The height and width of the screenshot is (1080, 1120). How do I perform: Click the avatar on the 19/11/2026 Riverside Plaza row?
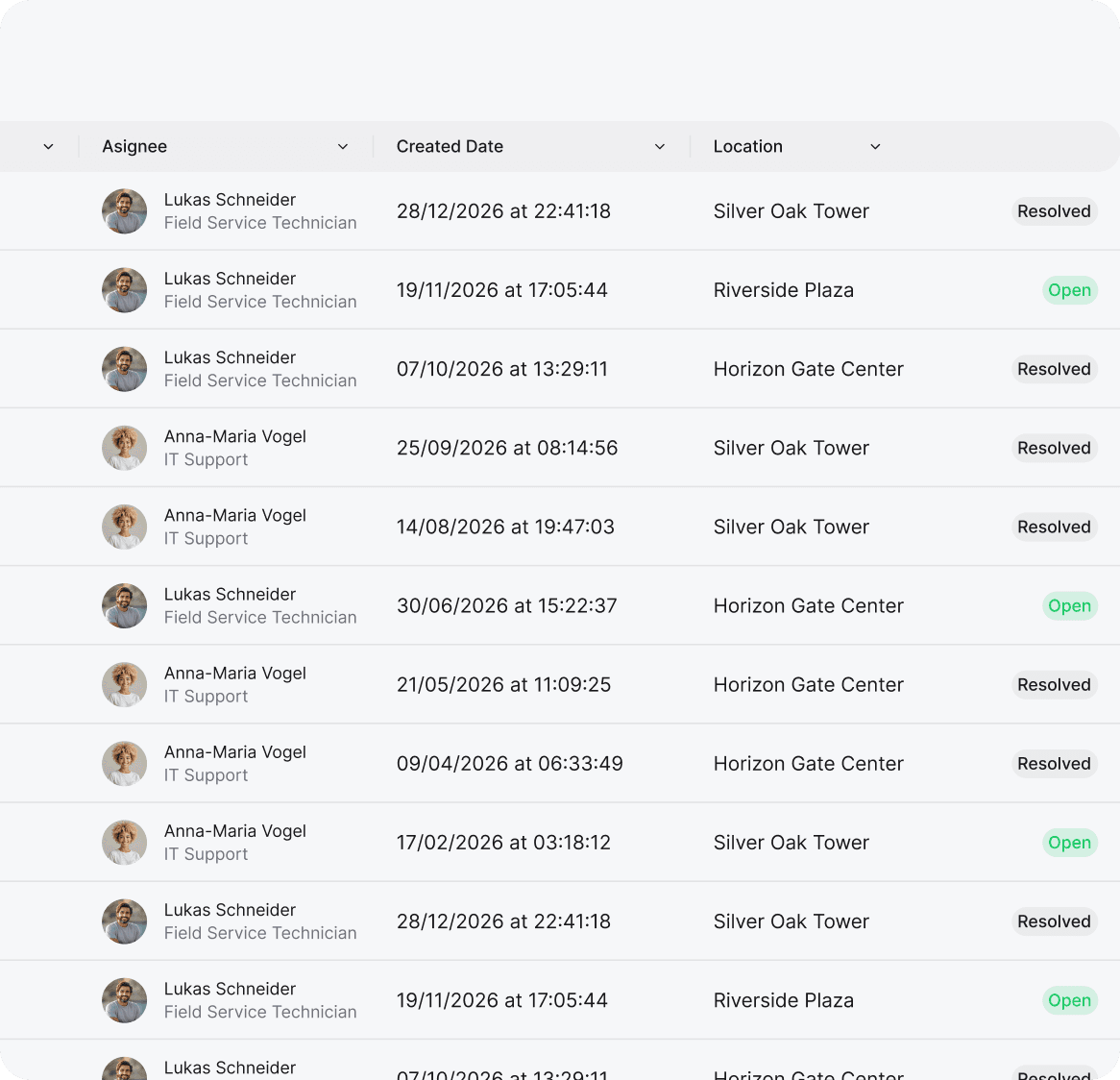click(x=124, y=289)
